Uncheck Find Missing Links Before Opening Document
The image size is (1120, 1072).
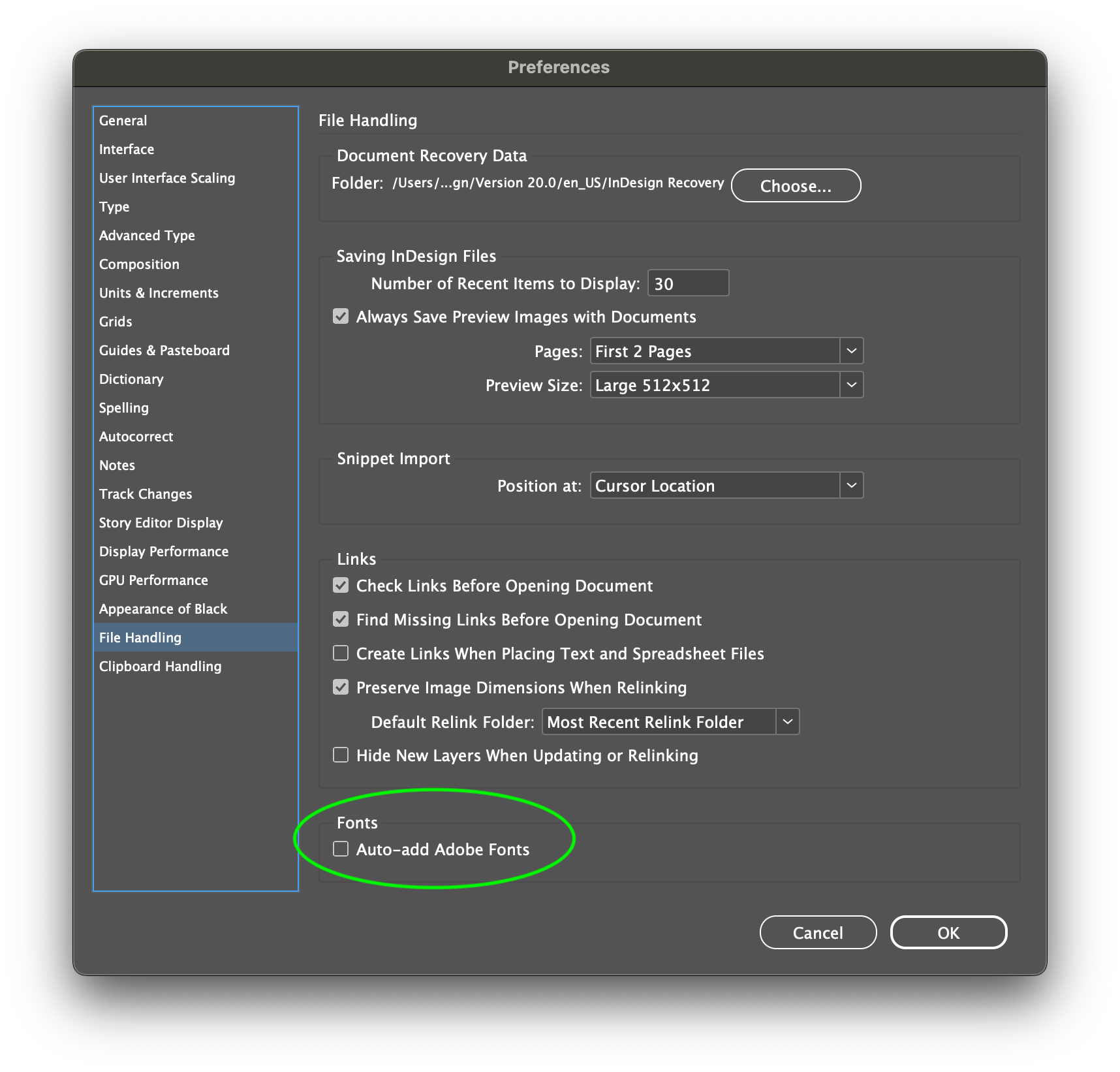pyautogui.click(x=341, y=619)
